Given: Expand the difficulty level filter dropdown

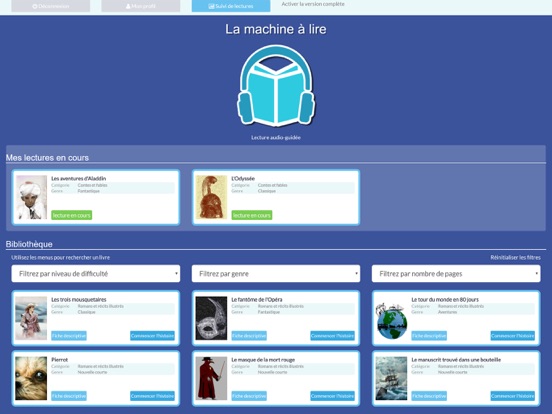Looking at the screenshot, I should [96, 274].
